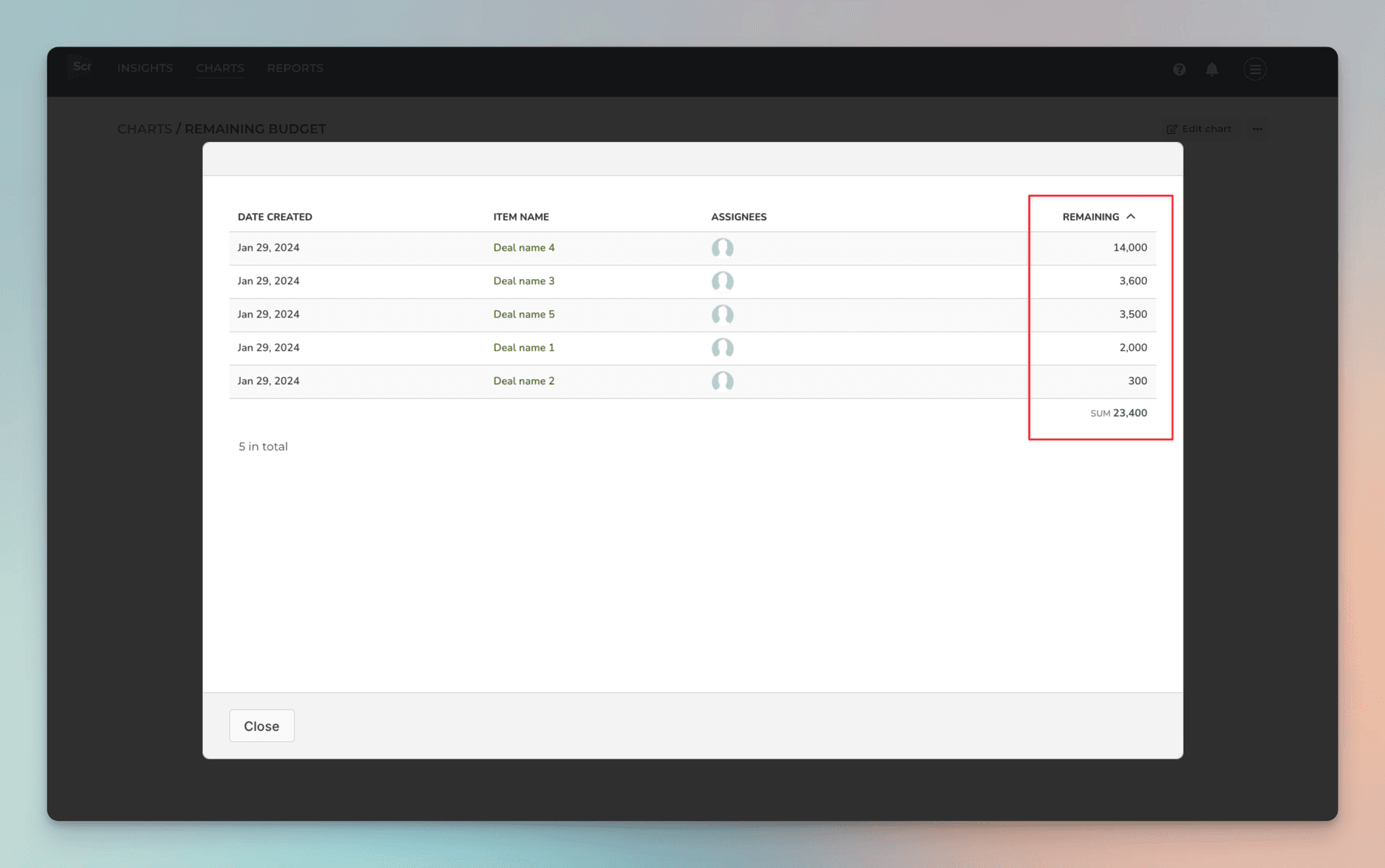The image size is (1385, 868).
Task: Go to the Insights tab
Action: pyautogui.click(x=145, y=68)
